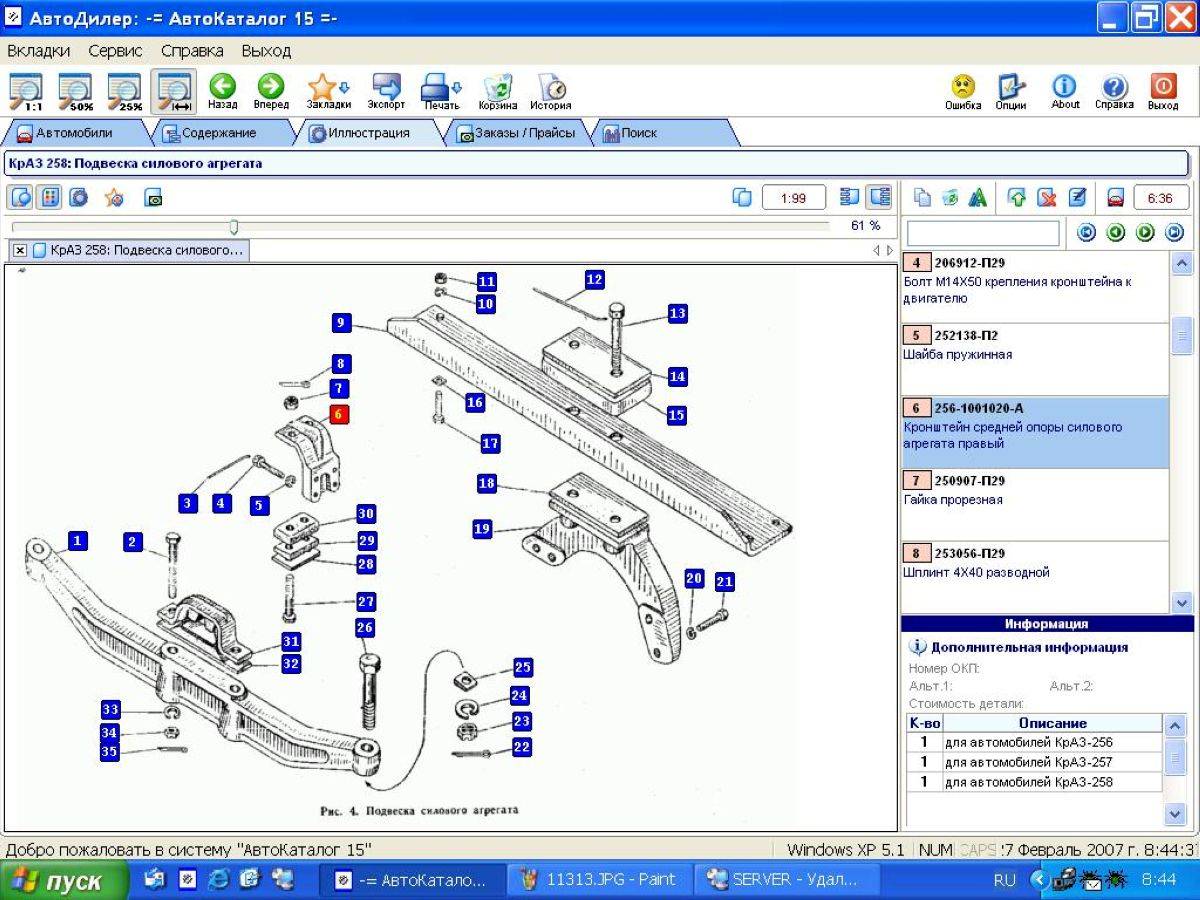Click the Windows пуск Start button
1200x900 pixels.
tap(63, 880)
